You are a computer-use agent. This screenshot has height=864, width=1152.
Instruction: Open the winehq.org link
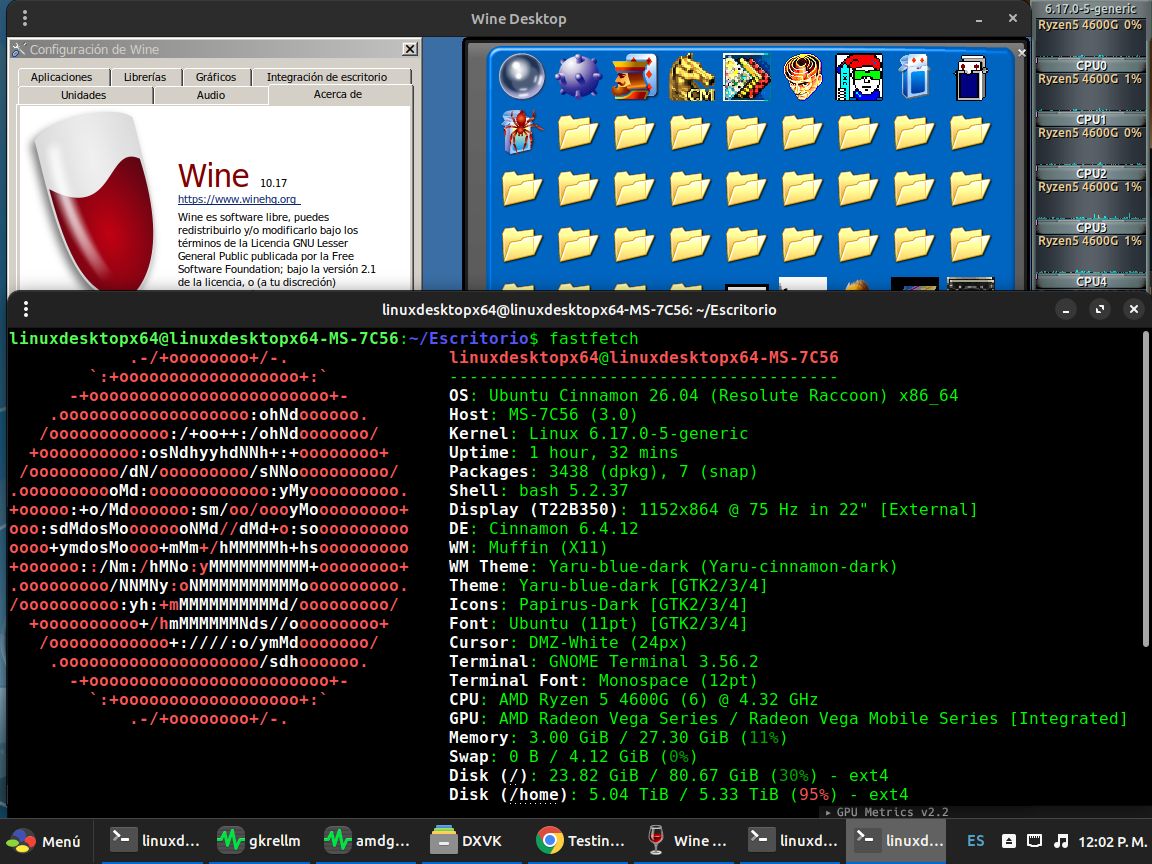[237, 199]
